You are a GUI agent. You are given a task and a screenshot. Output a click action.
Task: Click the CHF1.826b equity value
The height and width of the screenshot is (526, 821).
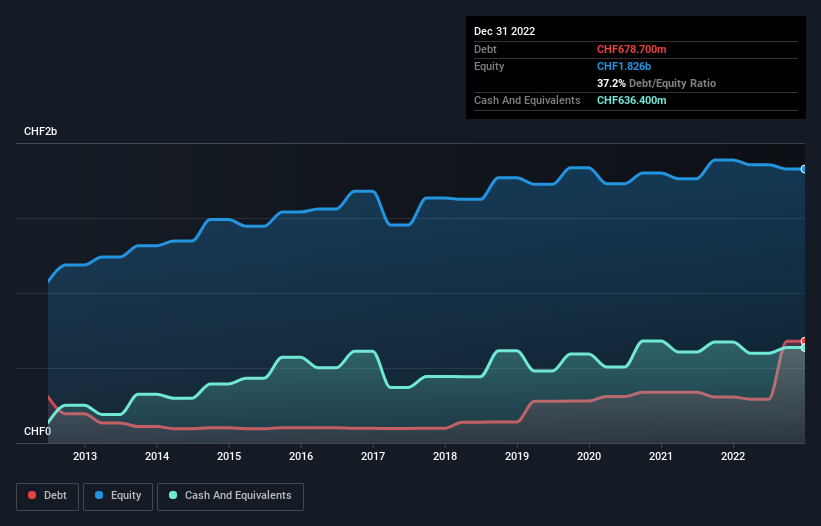point(622,66)
